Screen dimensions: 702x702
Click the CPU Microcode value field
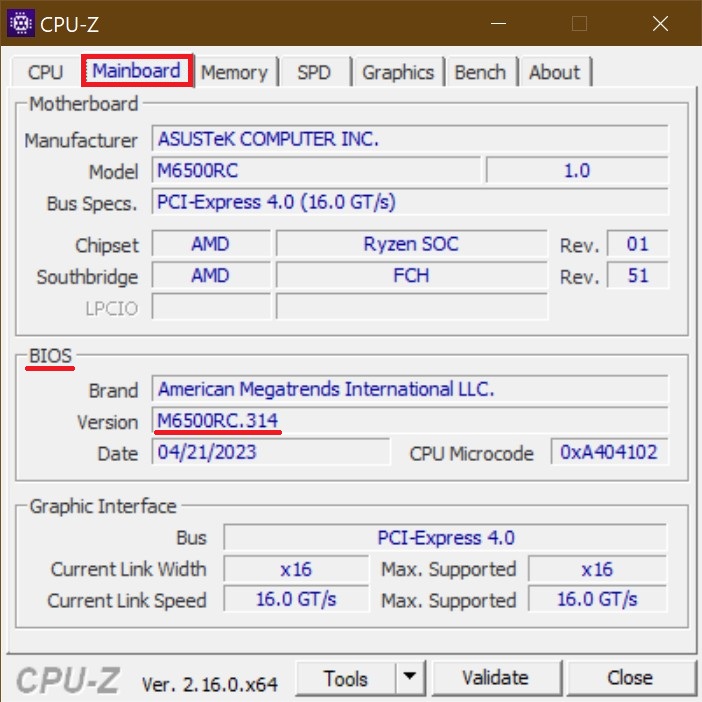[x=608, y=452]
